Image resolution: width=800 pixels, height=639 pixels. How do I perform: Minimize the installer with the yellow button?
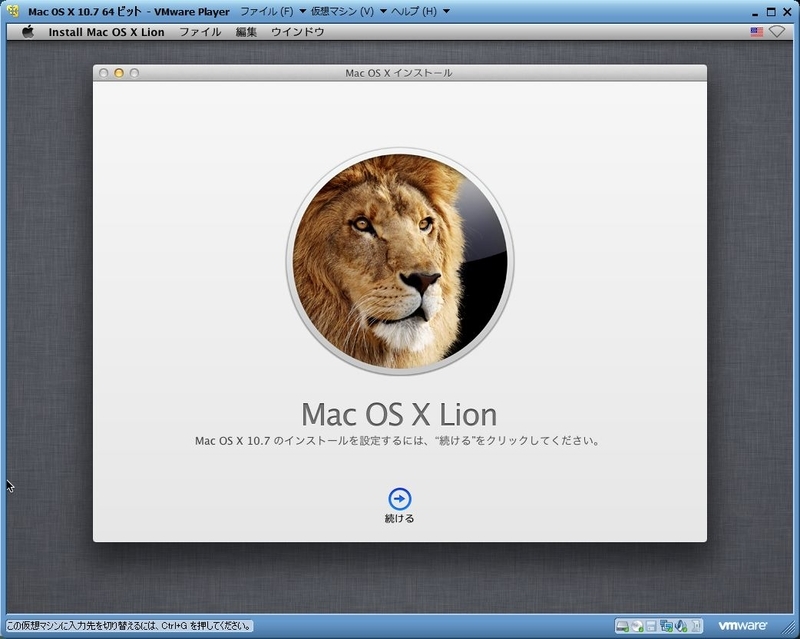pos(119,73)
